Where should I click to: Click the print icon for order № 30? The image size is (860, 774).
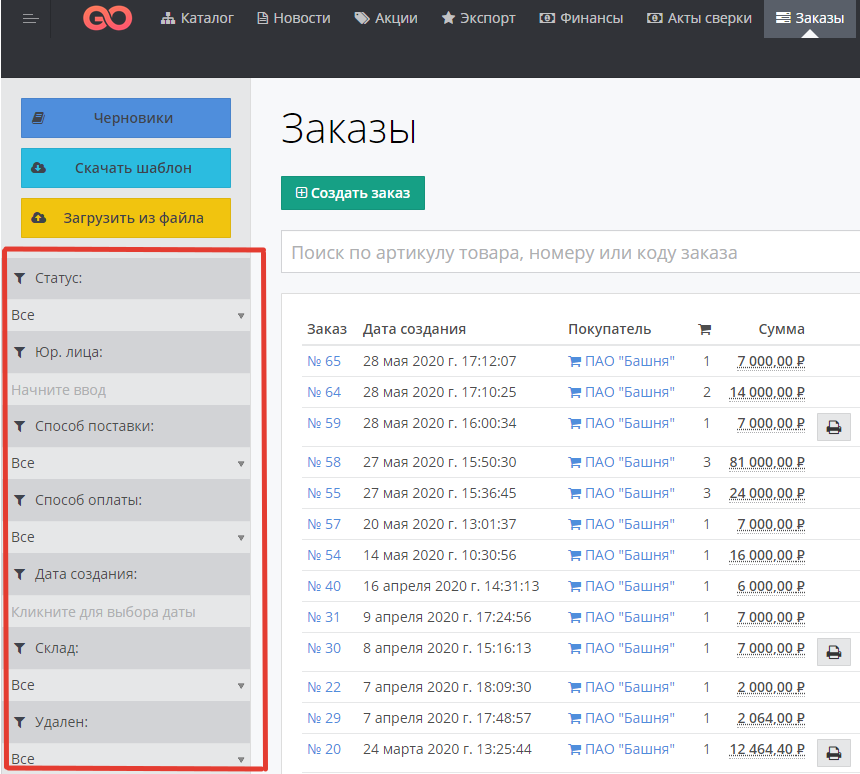tap(833, 652)
